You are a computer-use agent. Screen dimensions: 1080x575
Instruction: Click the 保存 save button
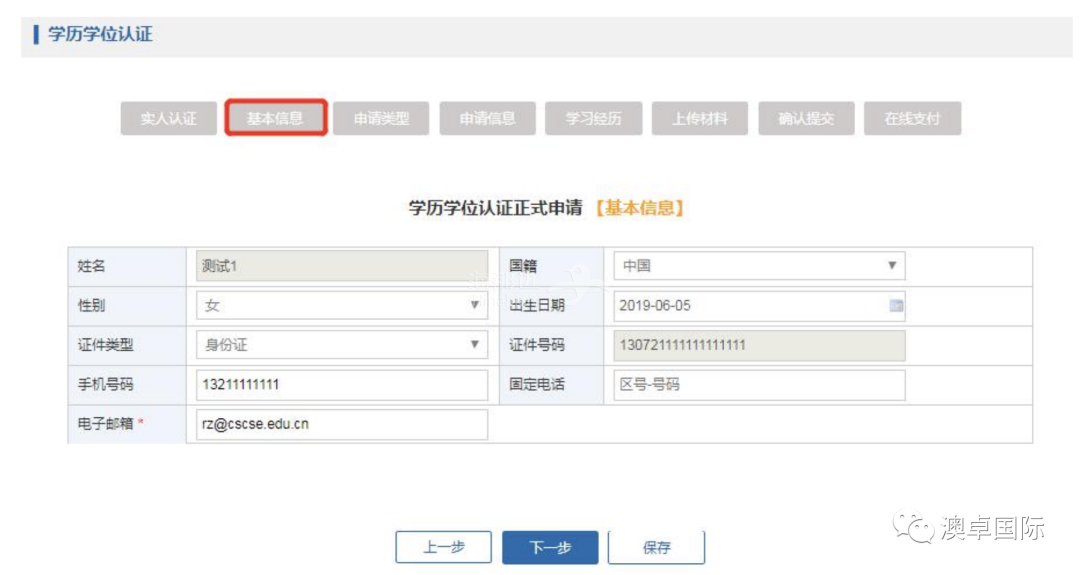[x=656, y=547]
